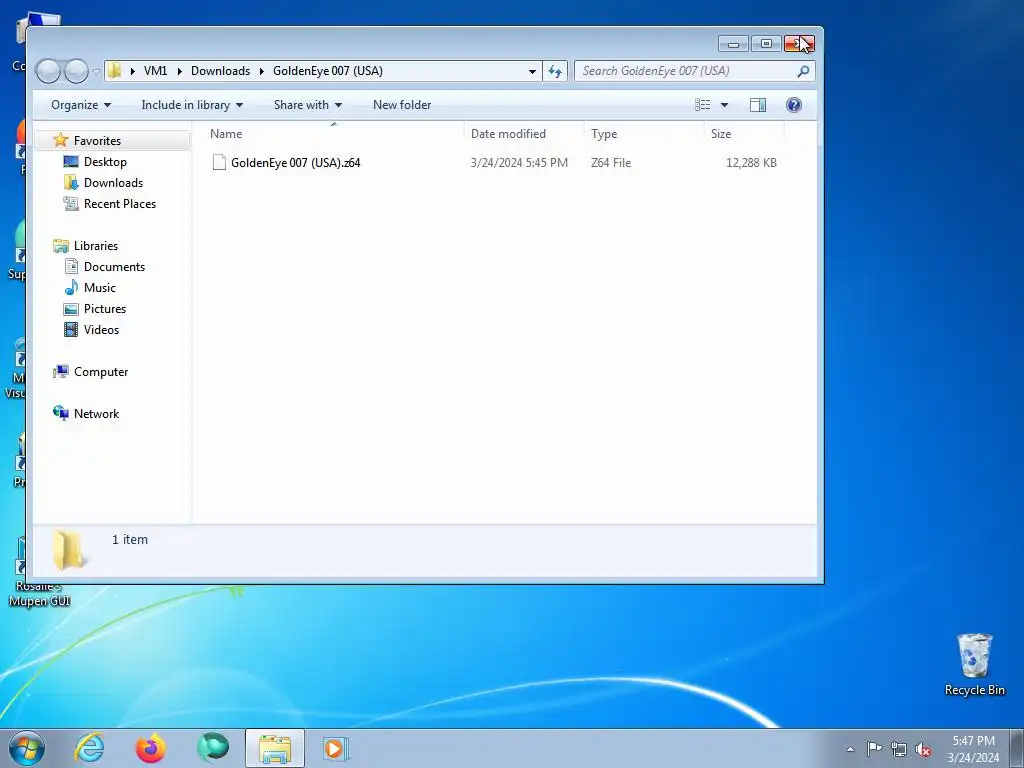The image size is (1024, 768).
Task: Select Computer in the navigation pane
Action: pos(101,372)
